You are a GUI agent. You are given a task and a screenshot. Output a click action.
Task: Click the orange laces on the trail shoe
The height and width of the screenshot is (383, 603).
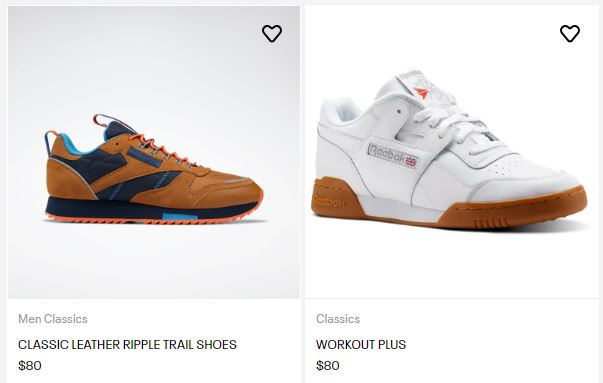tap(162, 149)
